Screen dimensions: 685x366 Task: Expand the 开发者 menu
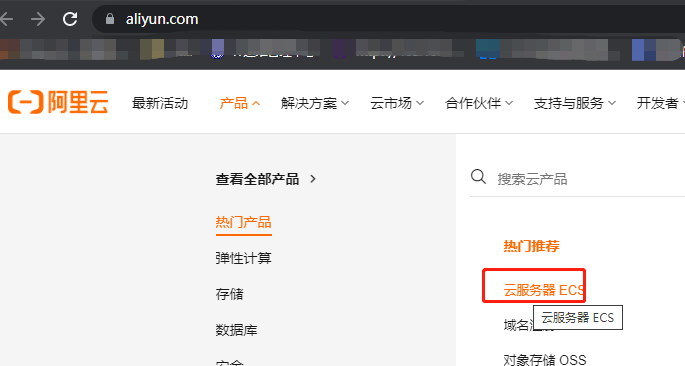pyautogui.click(x=661, y=103)
